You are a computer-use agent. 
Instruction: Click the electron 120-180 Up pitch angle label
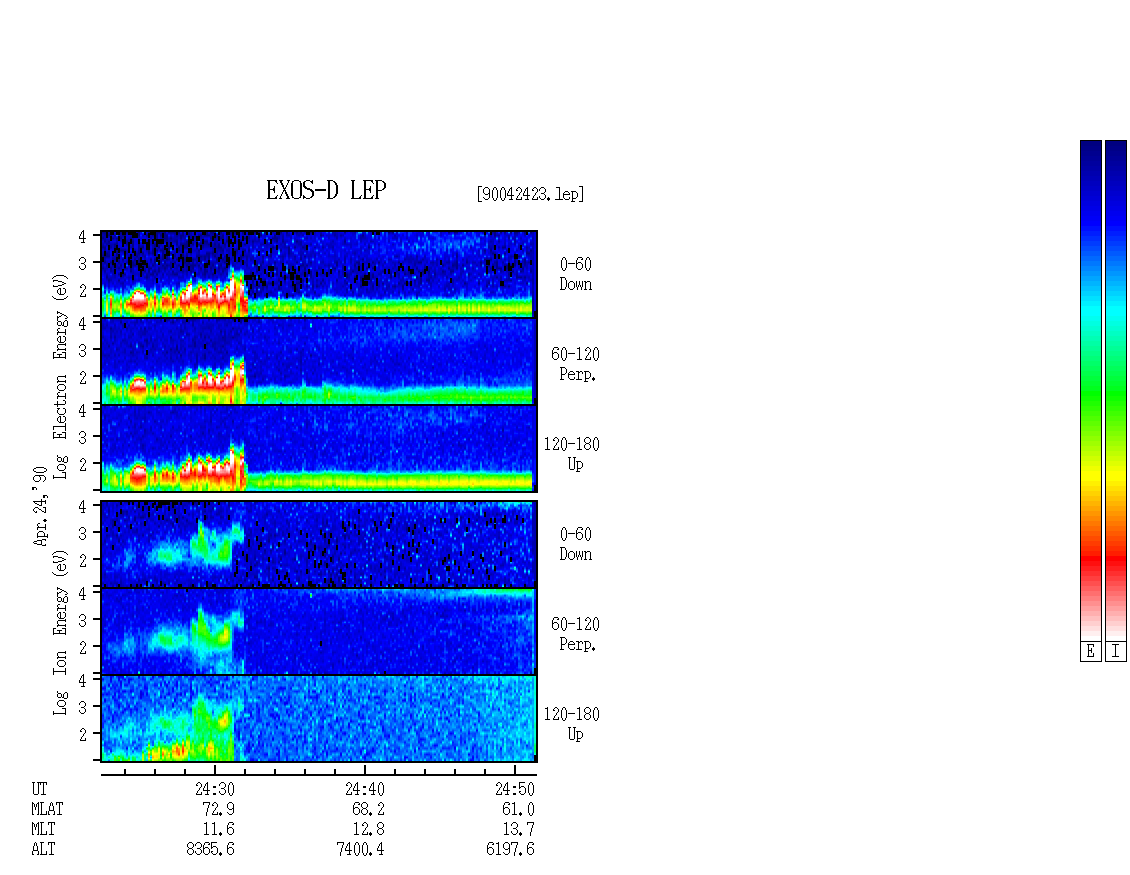tap(571, 454)
